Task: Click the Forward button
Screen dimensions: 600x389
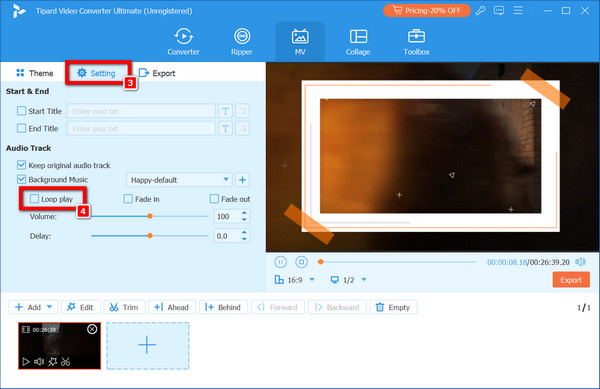Action: [x=278, y=307]
